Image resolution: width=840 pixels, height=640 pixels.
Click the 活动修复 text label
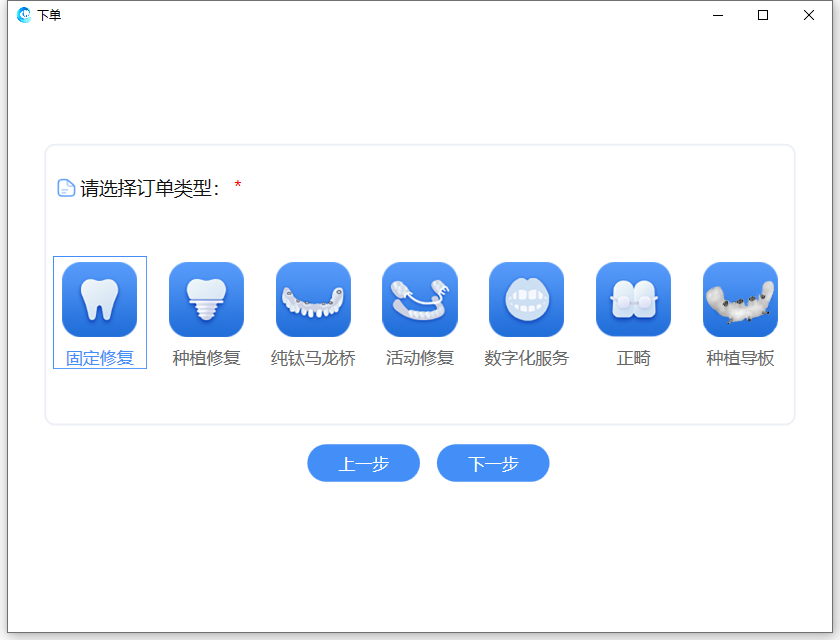(420, 358)
